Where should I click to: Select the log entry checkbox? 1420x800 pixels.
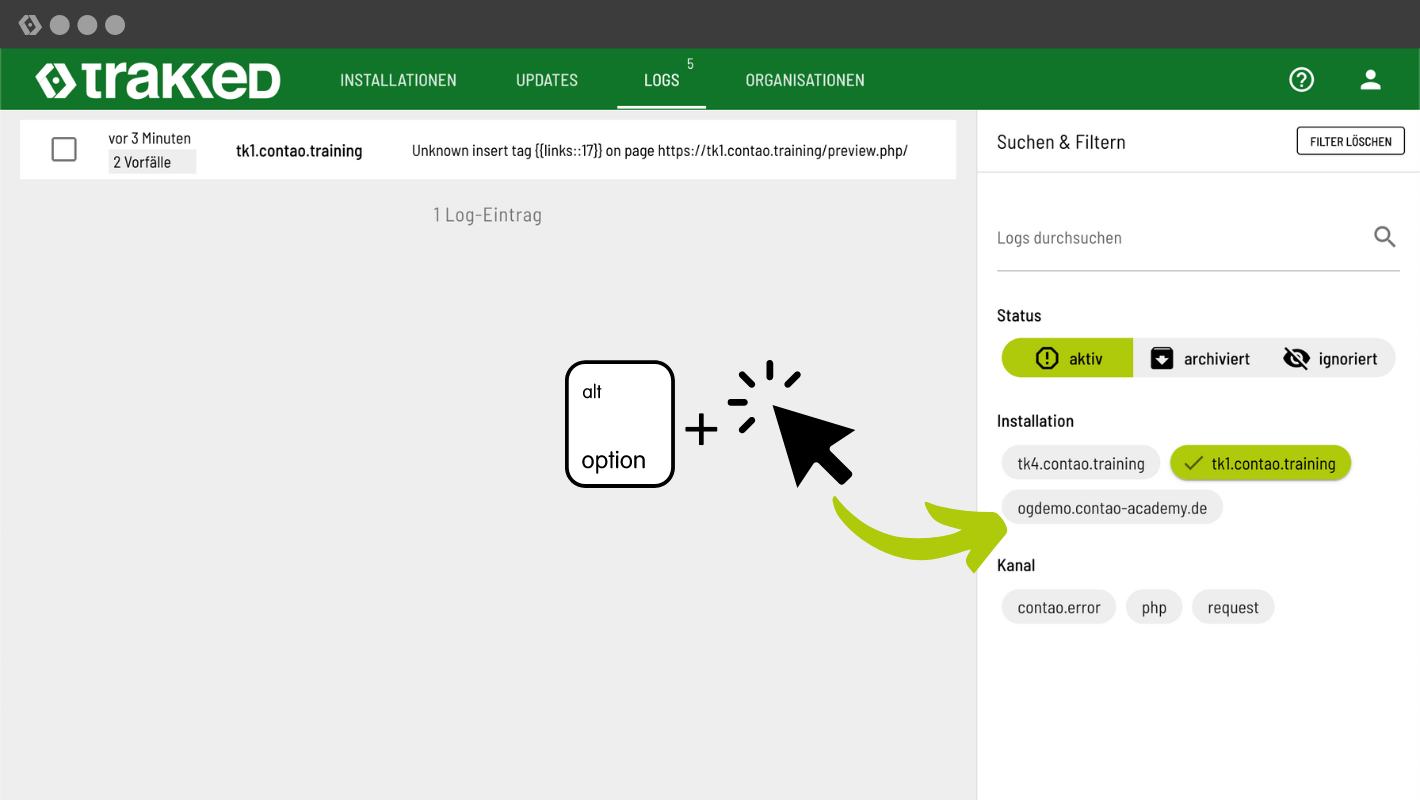64,150
